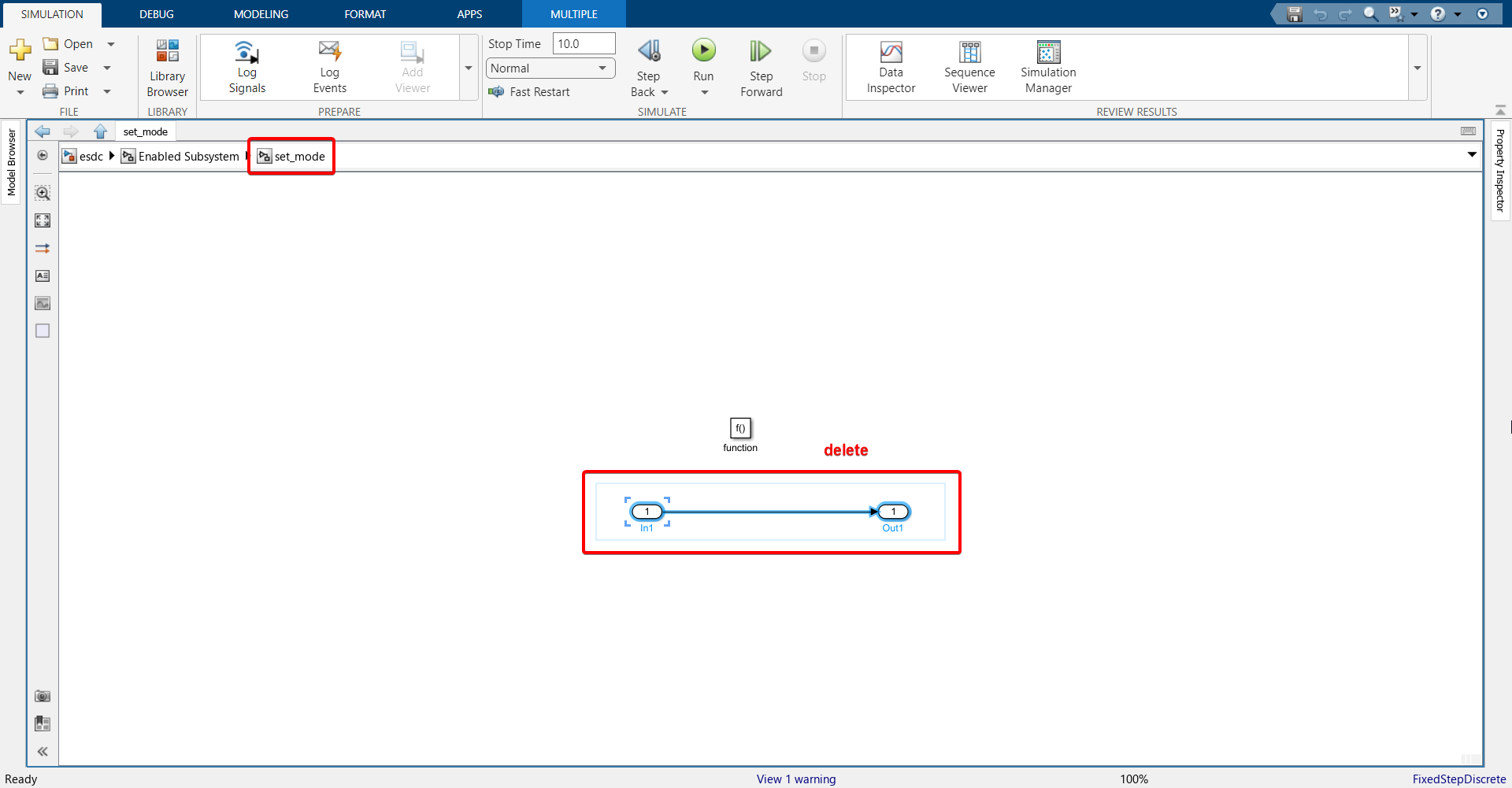The height and width of the screenshot is (788, 1512).
Task: Switch to the Apps tab
Action: point(469,14)
